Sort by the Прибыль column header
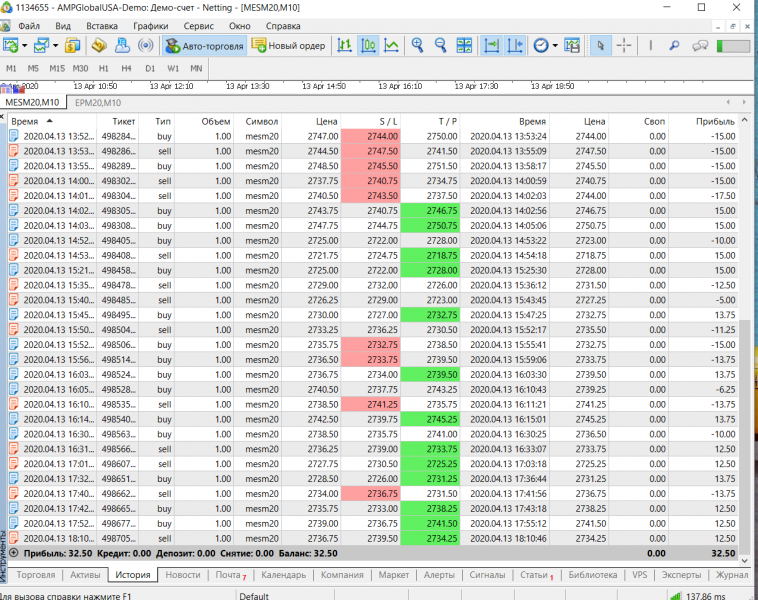Screen dimensions: 758x600 [714, 121]
